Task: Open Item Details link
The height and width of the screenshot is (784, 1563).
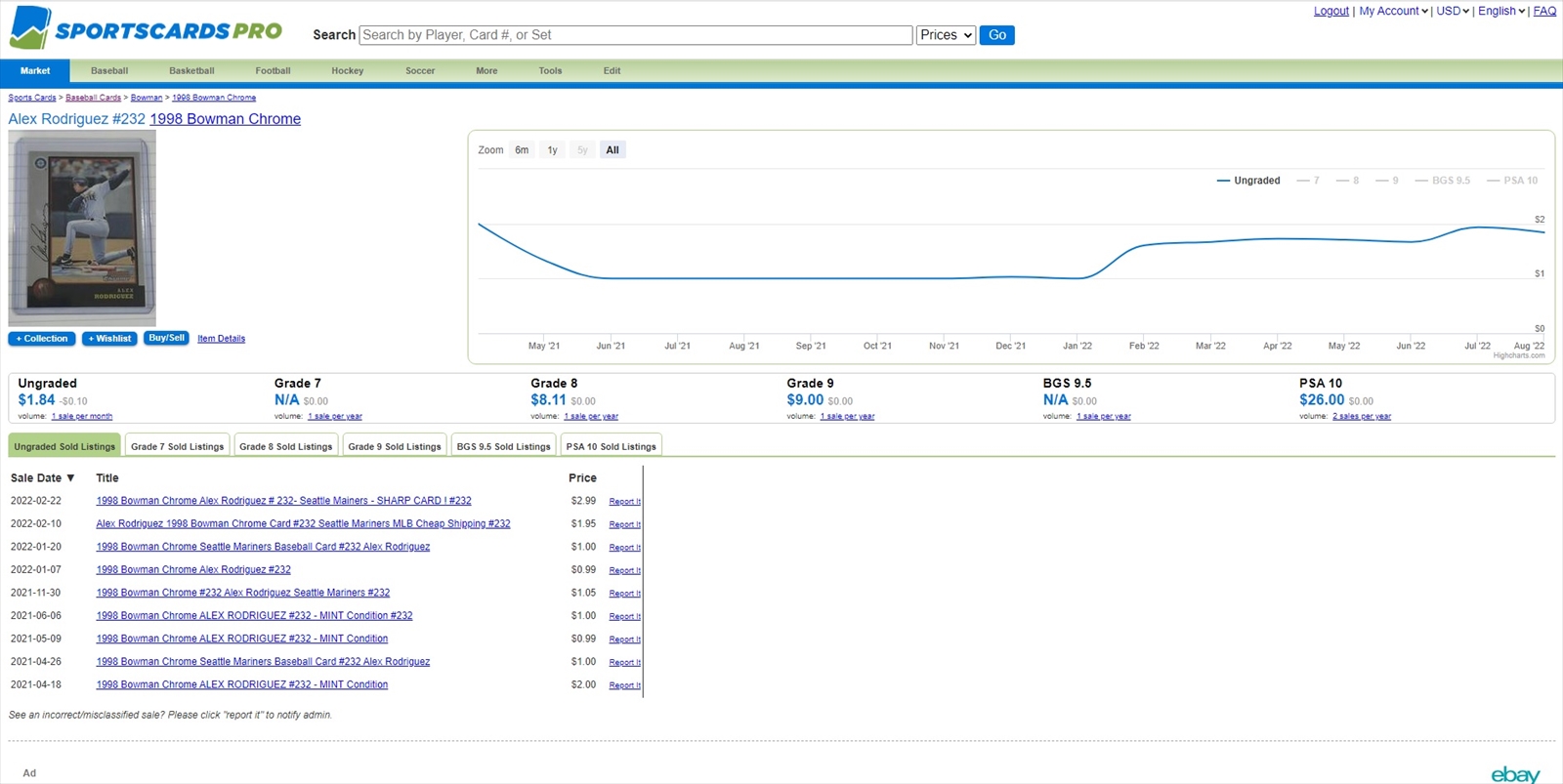Action: (221, 339)
